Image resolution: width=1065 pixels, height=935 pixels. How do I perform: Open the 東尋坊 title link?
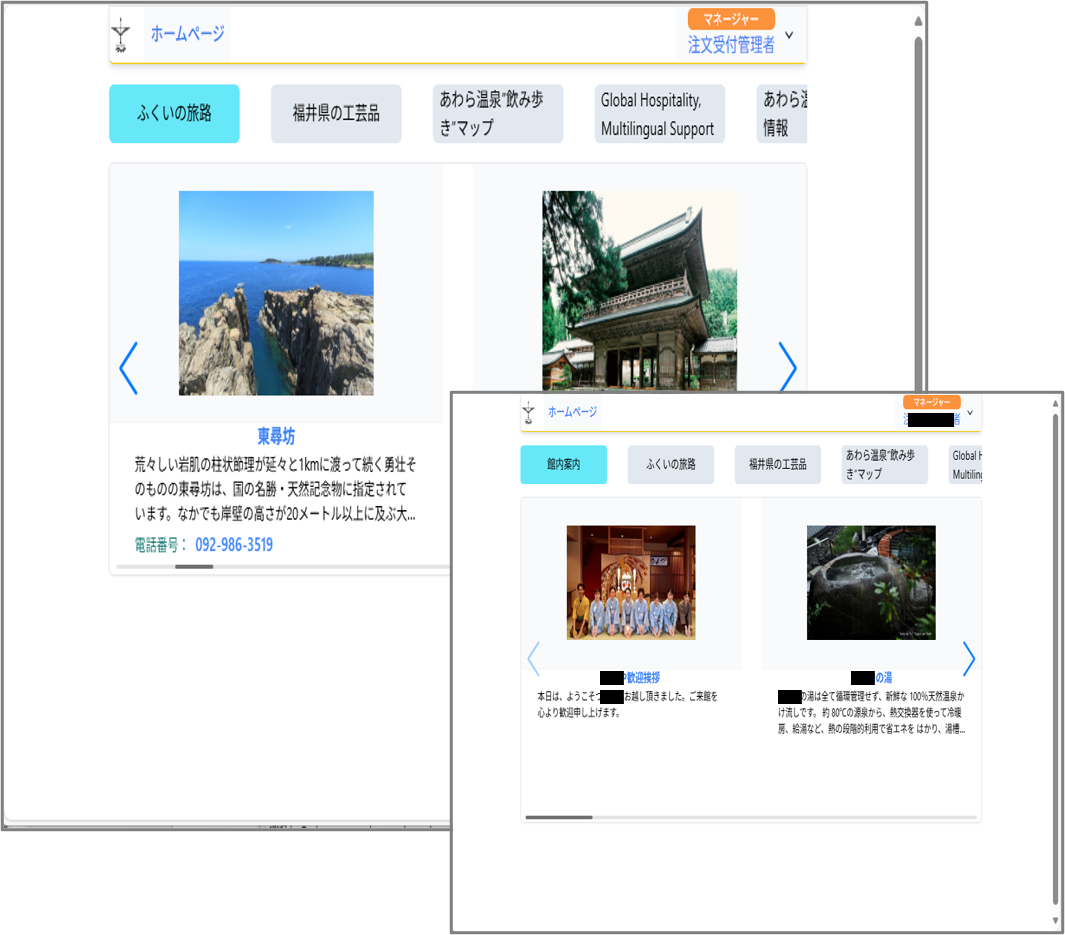coord(276,436)
